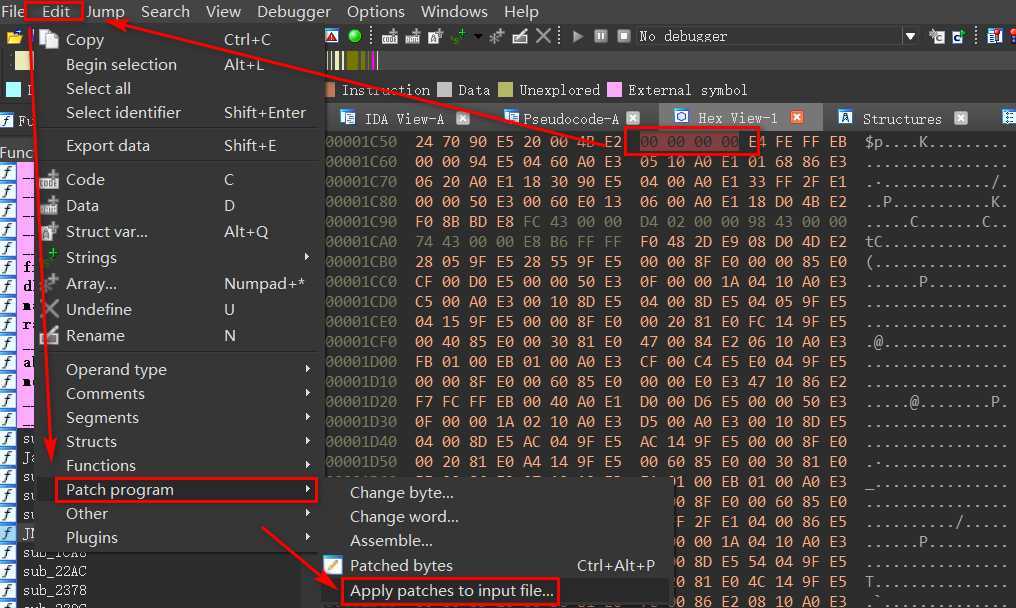Expand the Plugins submenu
The height and width of the screenshot is (608, 1016).
pyautogui.click(x=176, y=537)
